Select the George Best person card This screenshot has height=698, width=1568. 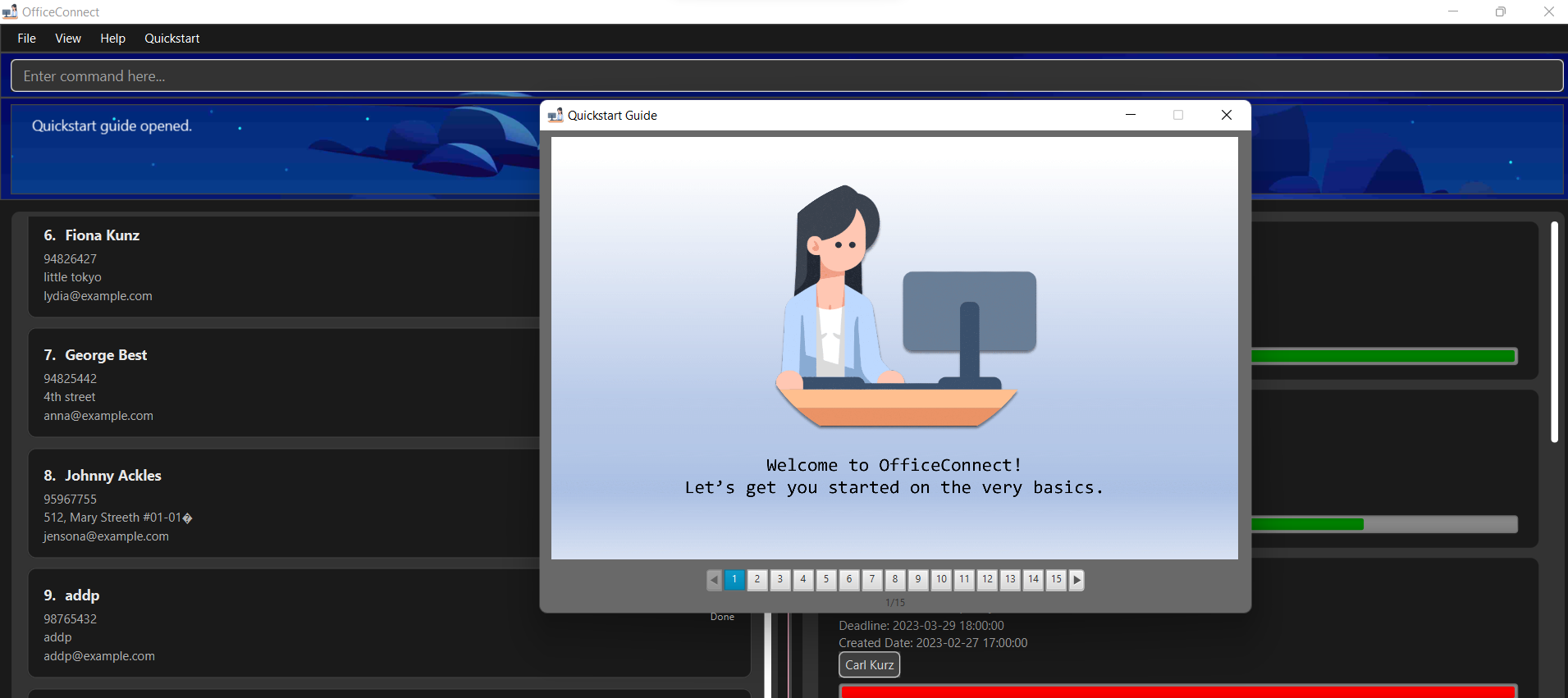284,383
